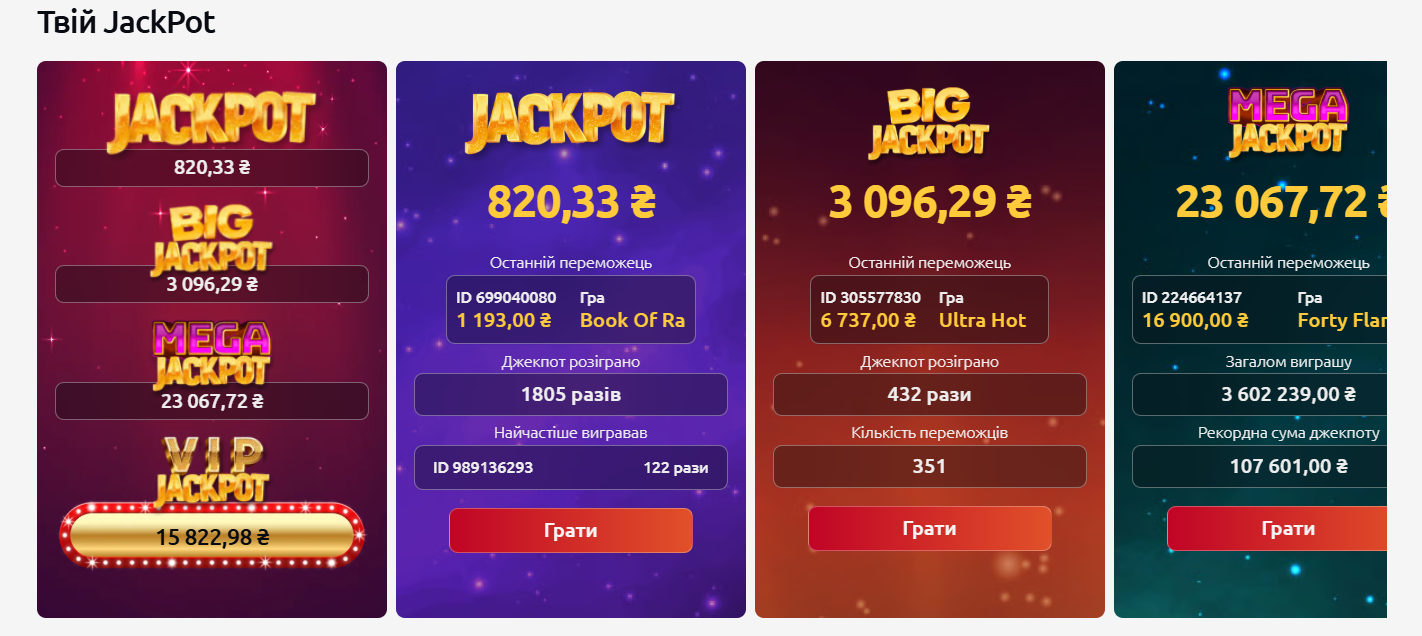This screenshot has height=636, width=1422.
Task: Click the 1805 разів stat field
Action: pos(570,395)
